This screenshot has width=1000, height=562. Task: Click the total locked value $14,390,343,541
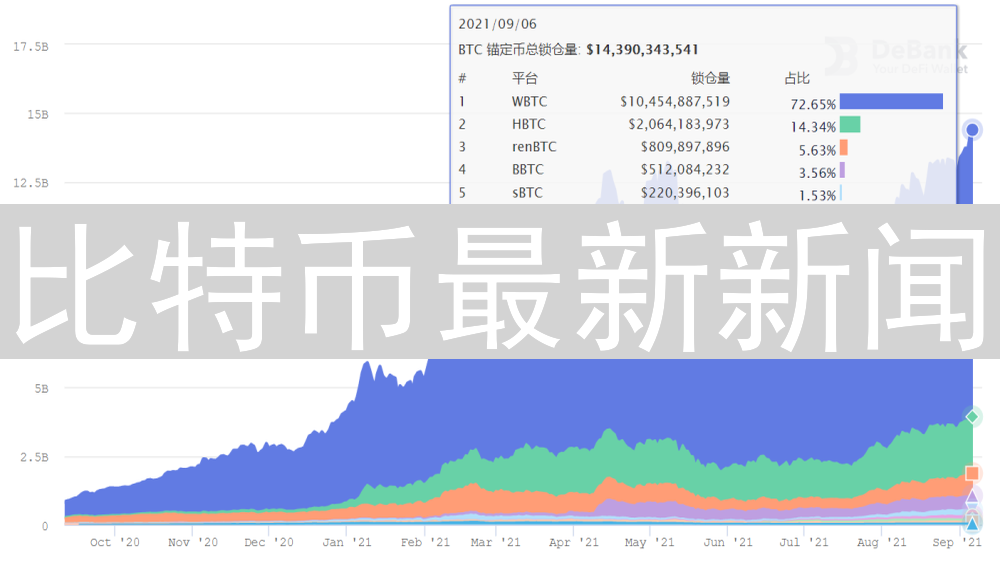(x=642, y=50)
